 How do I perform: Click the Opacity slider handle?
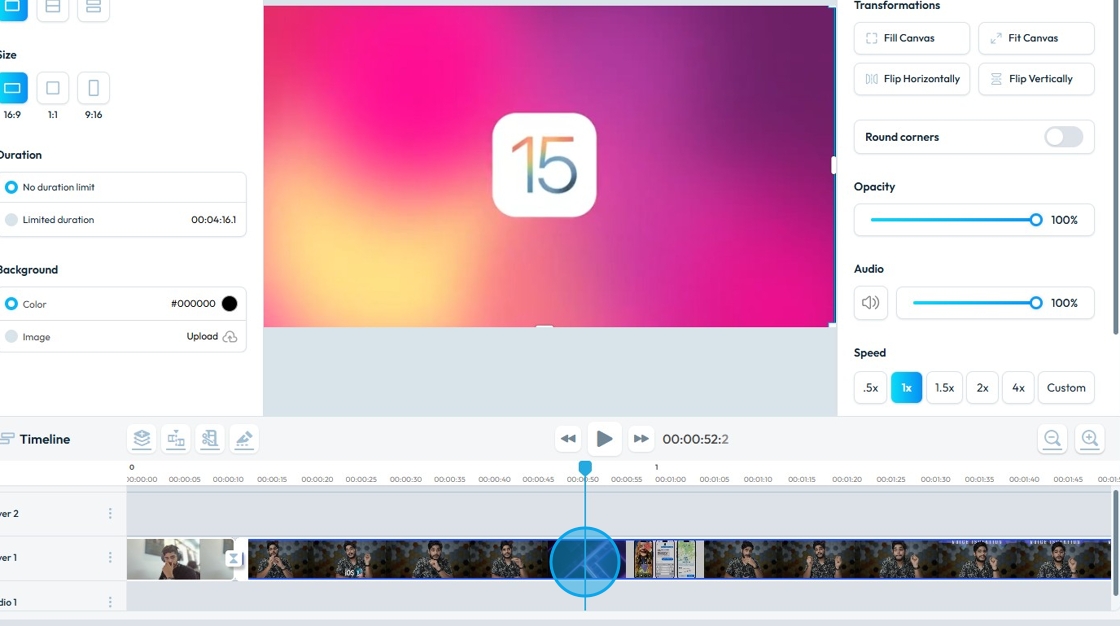point(1036,220)
